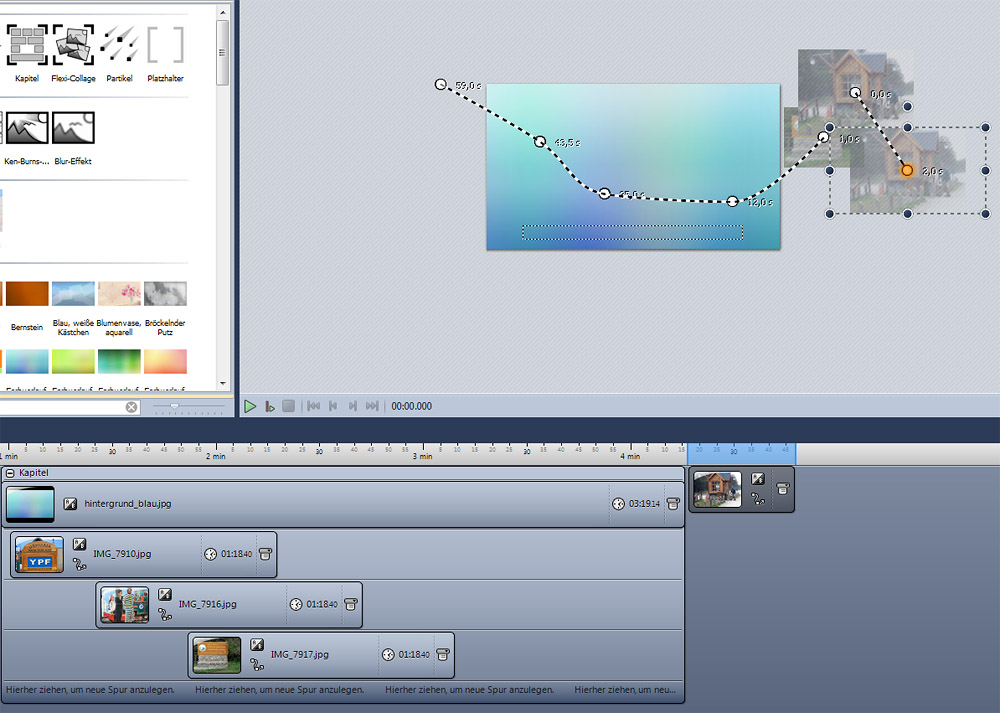The image size is (1000, 713).
Task: Click the transition icon on IMG_7917.jpg
Action: pos(257,645)
